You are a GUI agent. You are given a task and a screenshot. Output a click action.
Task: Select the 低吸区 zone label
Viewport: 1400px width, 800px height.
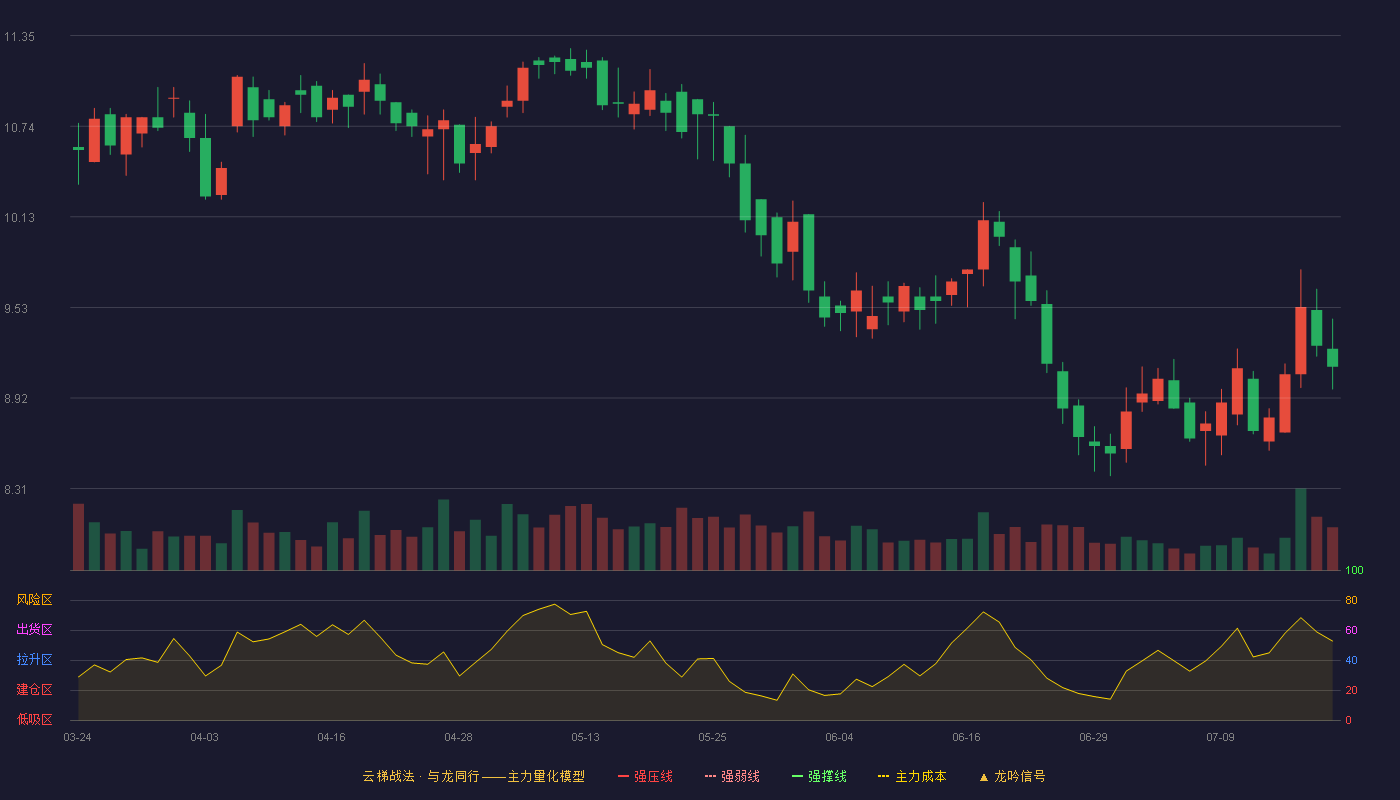pyautogui.click(x=35, y=719)
